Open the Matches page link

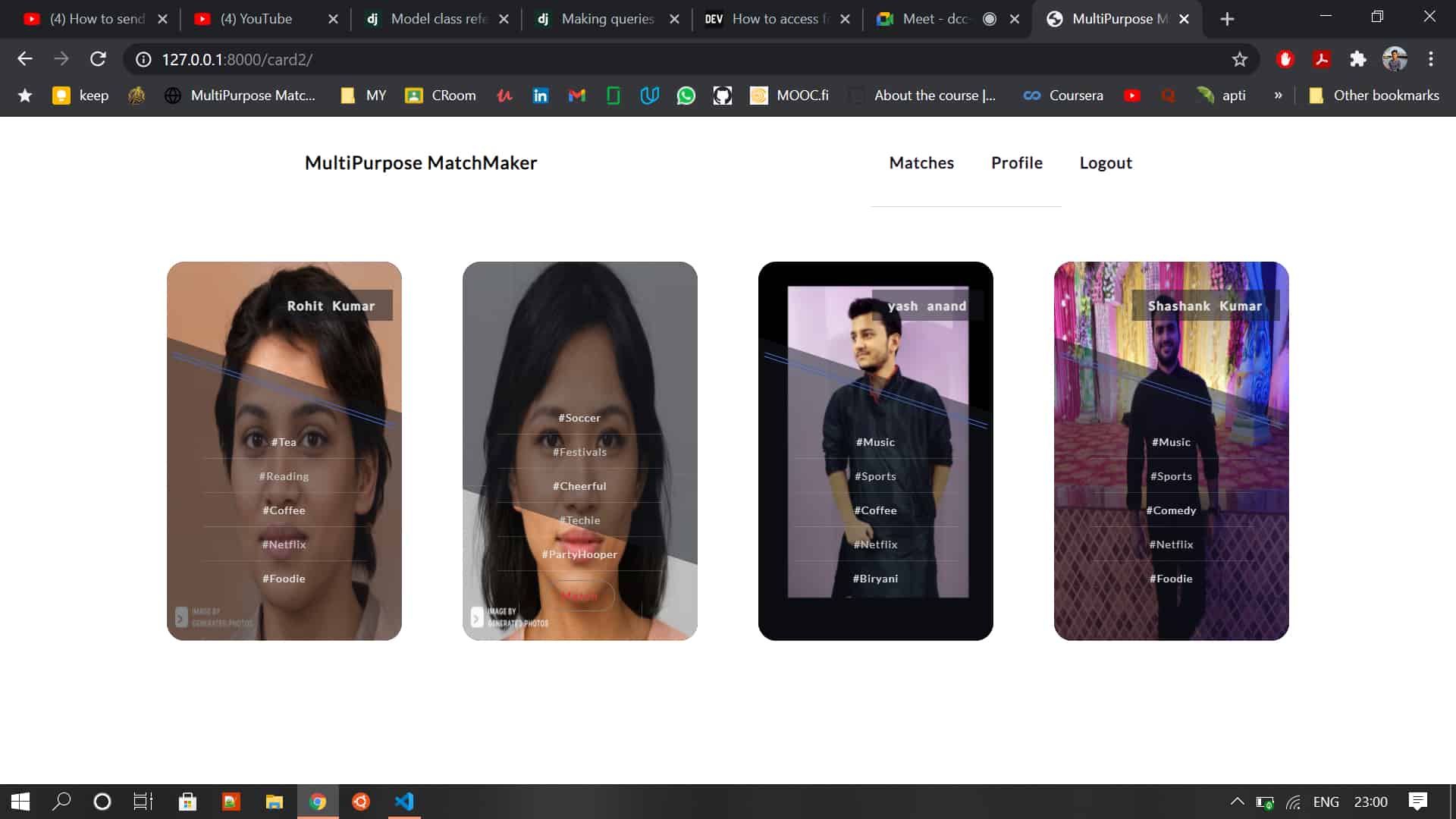point(921,163)
